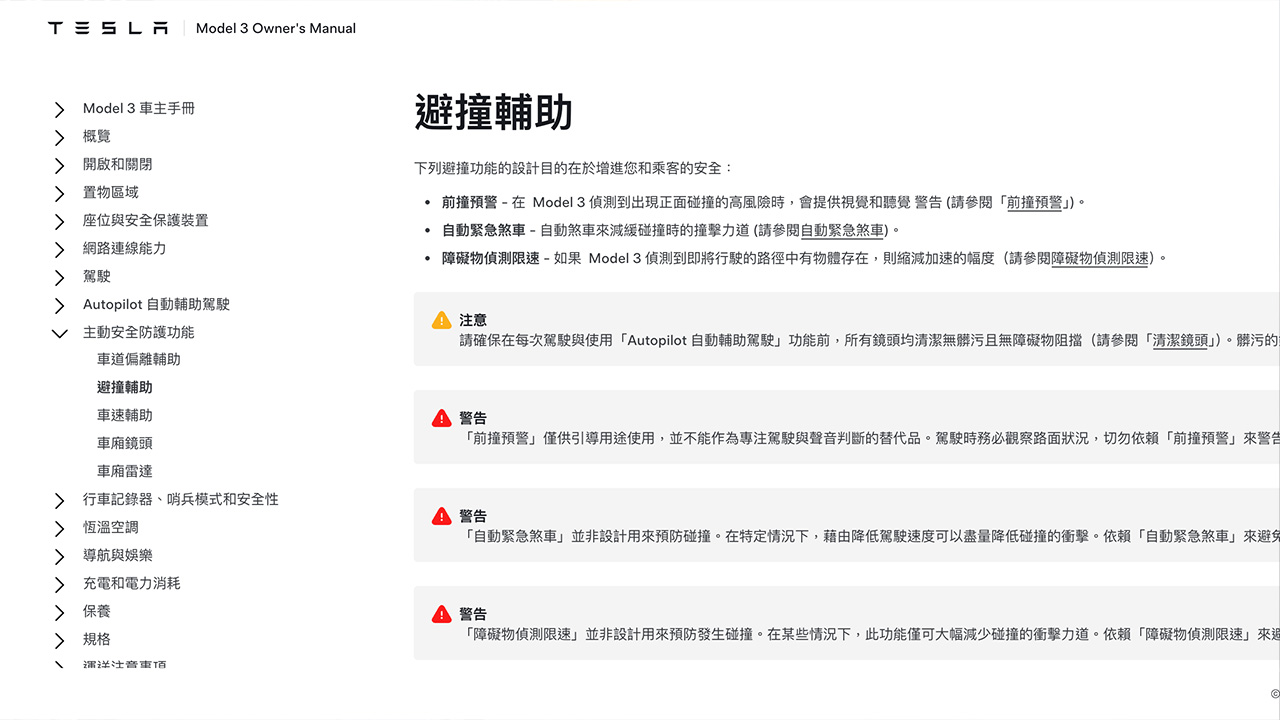Follow the 前撞預警 link in bullet list
1280x720 pixels.
(x=1034, y=202)
